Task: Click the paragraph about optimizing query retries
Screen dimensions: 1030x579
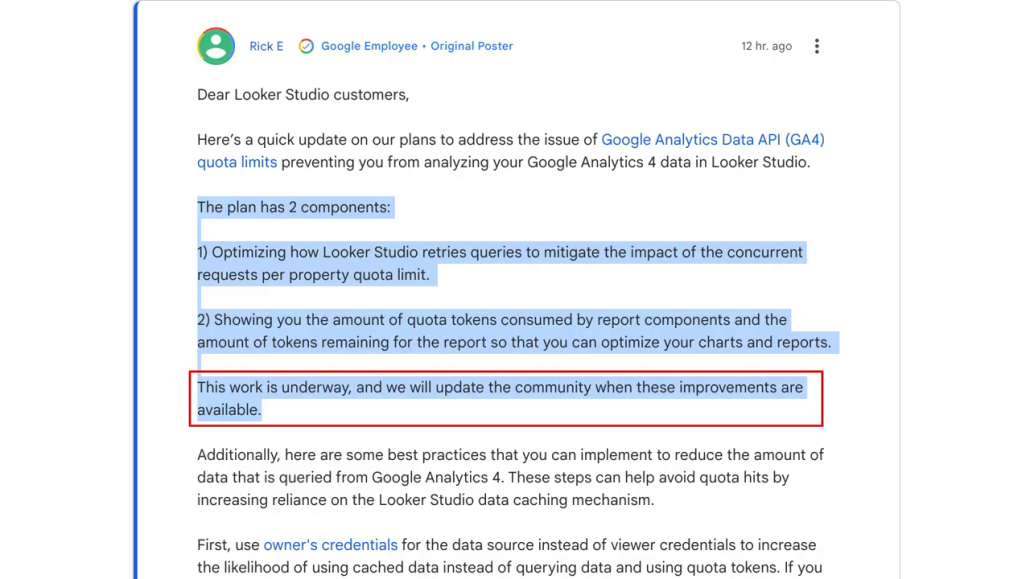Action: (x=500, y=263)
